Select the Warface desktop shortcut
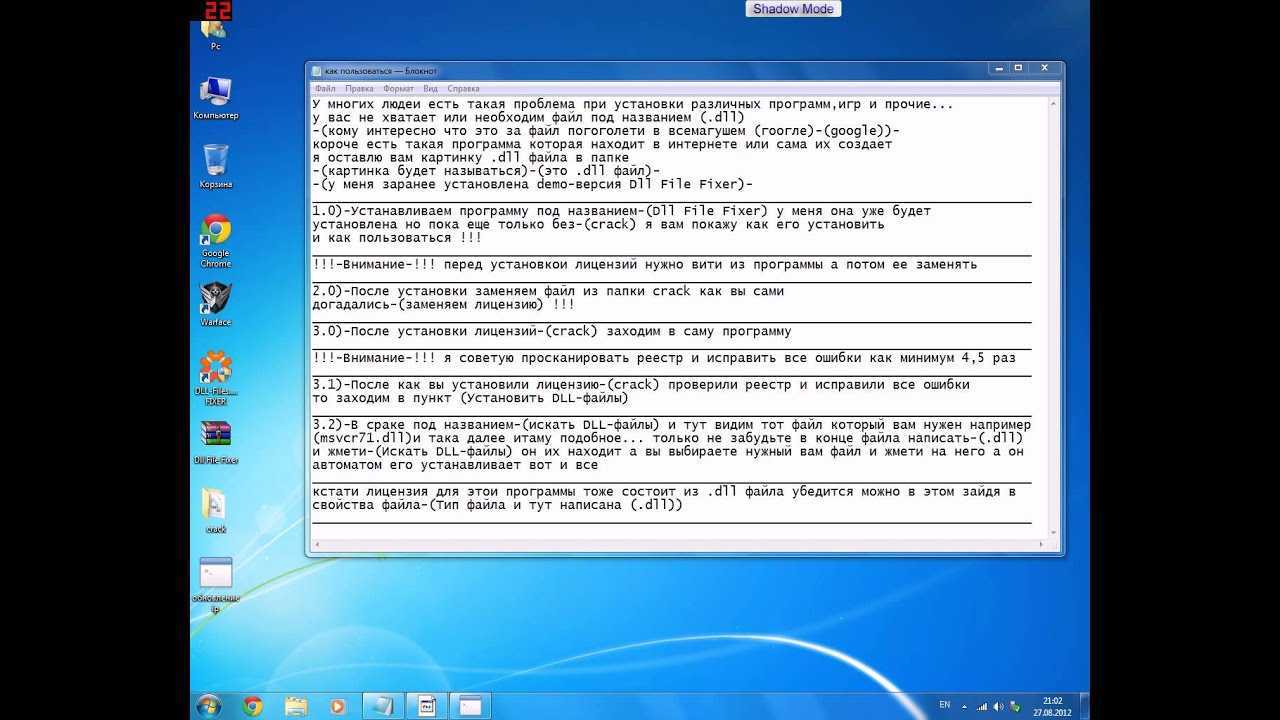Viewport: 1280px width, 720px height. click(216, 304)
